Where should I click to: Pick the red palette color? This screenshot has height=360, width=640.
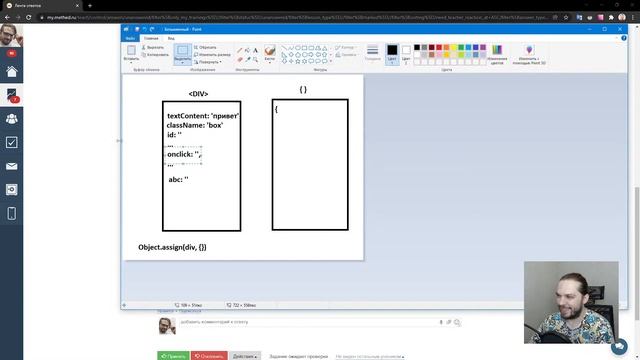[x=439, y=47]
